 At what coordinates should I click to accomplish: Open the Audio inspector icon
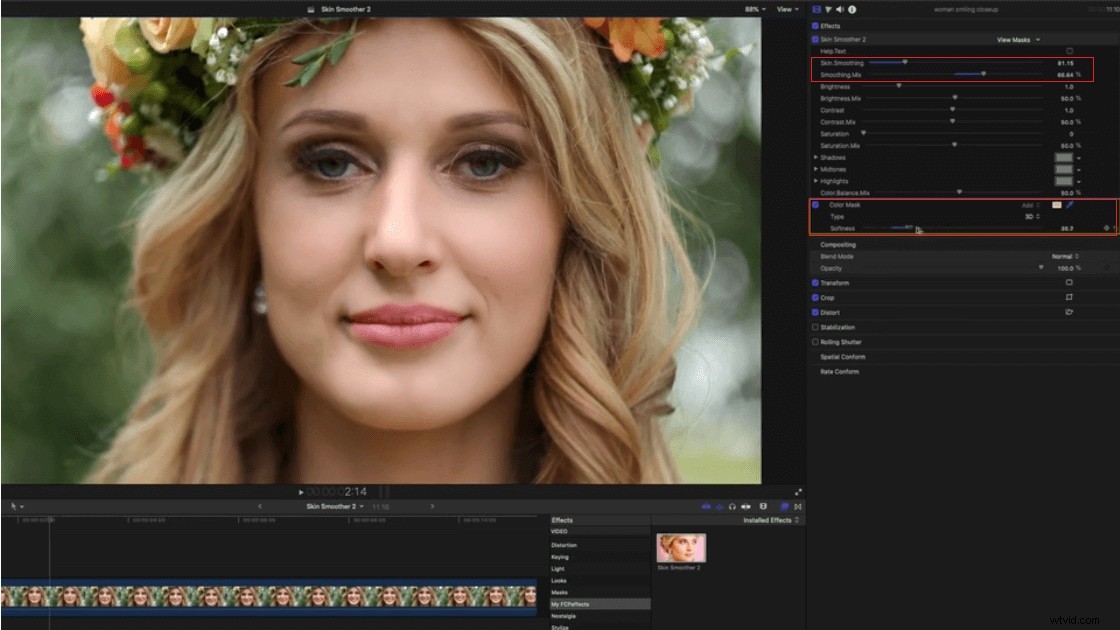[840, 9]
